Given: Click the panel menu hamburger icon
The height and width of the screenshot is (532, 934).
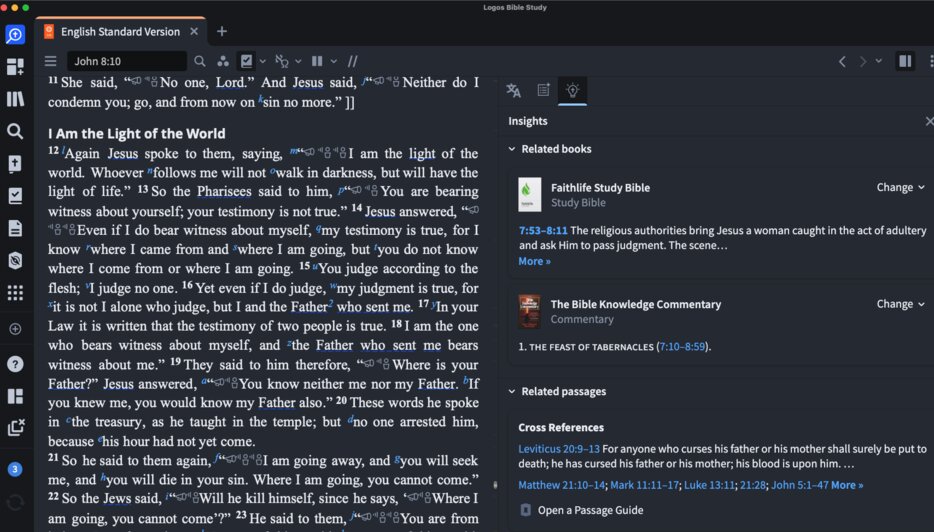Looking at the screenshot, I should [50, 61].
